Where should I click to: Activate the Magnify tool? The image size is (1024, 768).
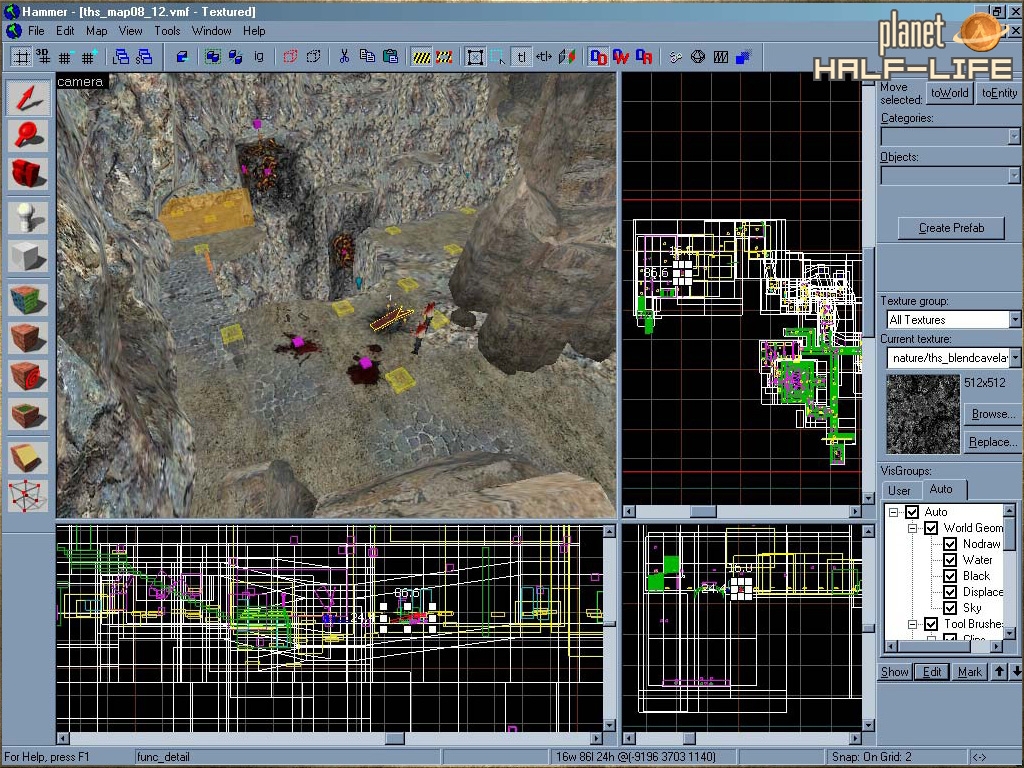click(x=27, y=135)
